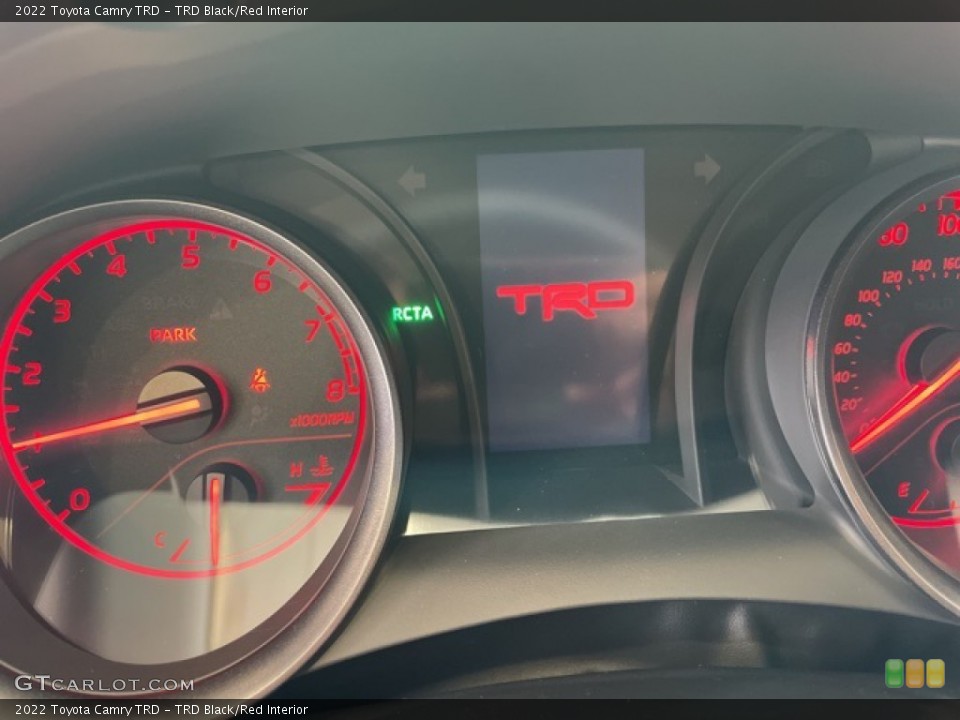The width and height of the screenshot is (960, 720).
Task: Click the small 40 on the speedometer
Action: pos(841,377)
